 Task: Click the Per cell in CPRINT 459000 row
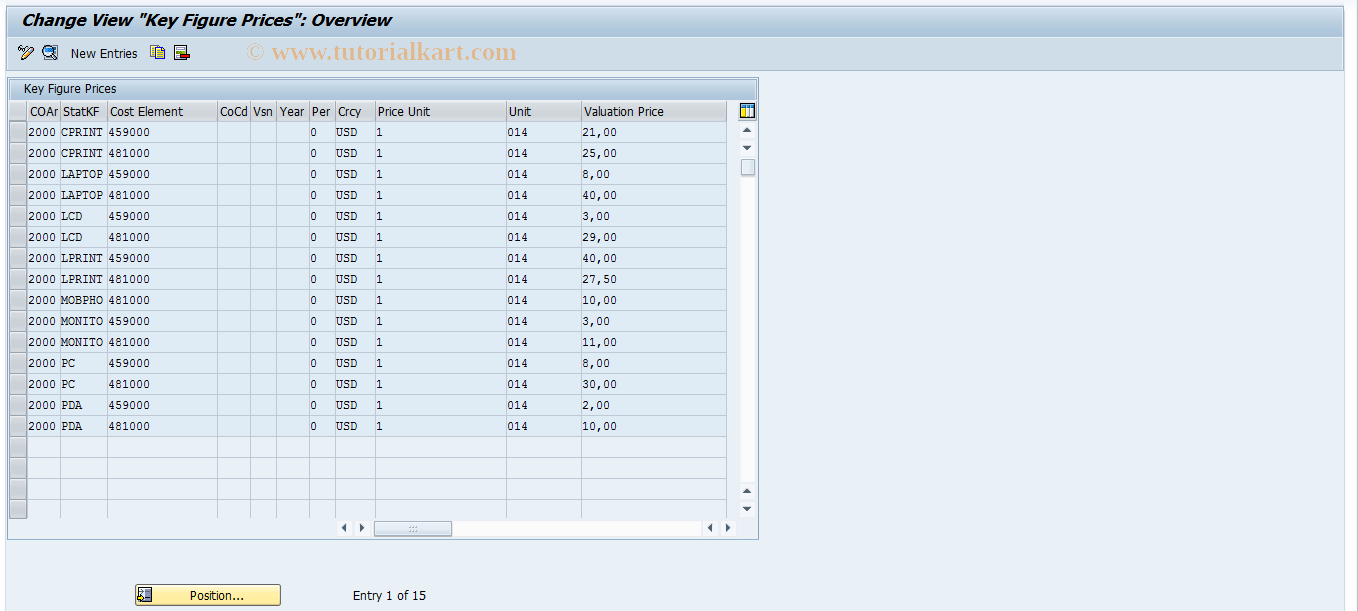(322, 132)
